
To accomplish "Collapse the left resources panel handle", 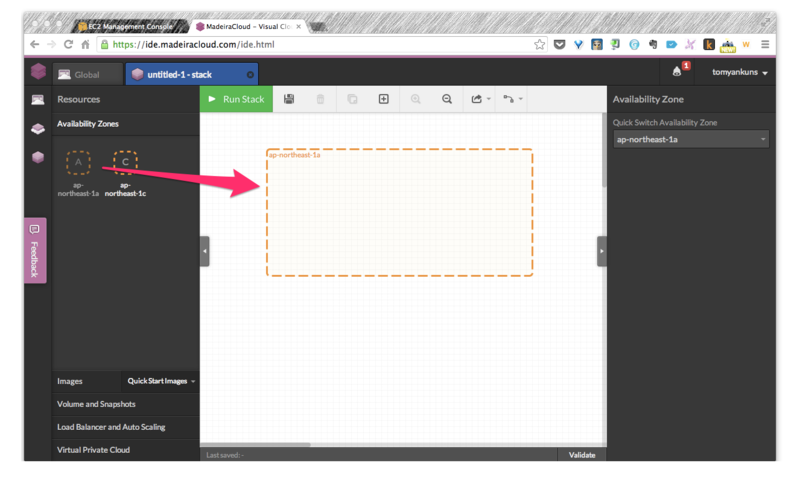I will pos(205,251).
